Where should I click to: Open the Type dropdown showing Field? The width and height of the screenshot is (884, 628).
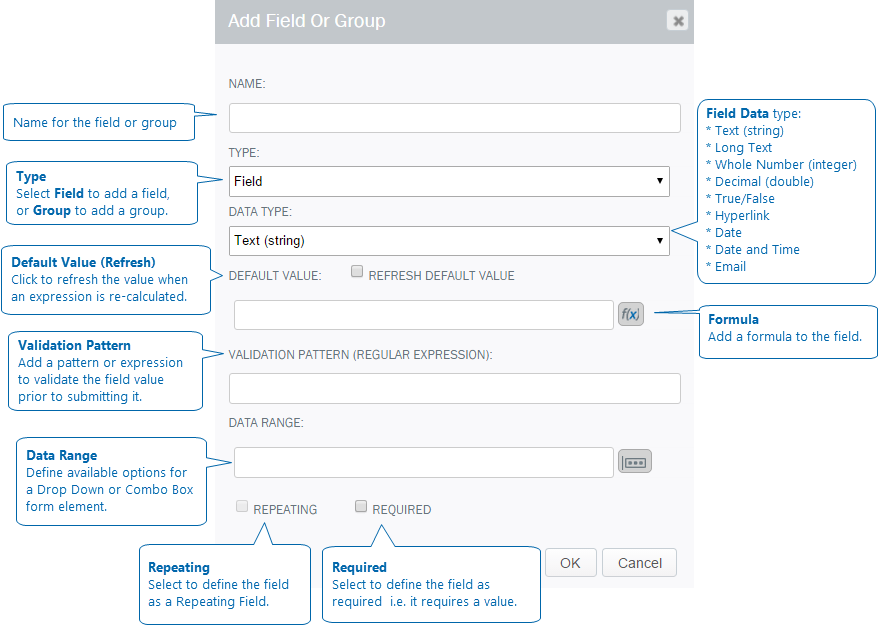[448, 181]
